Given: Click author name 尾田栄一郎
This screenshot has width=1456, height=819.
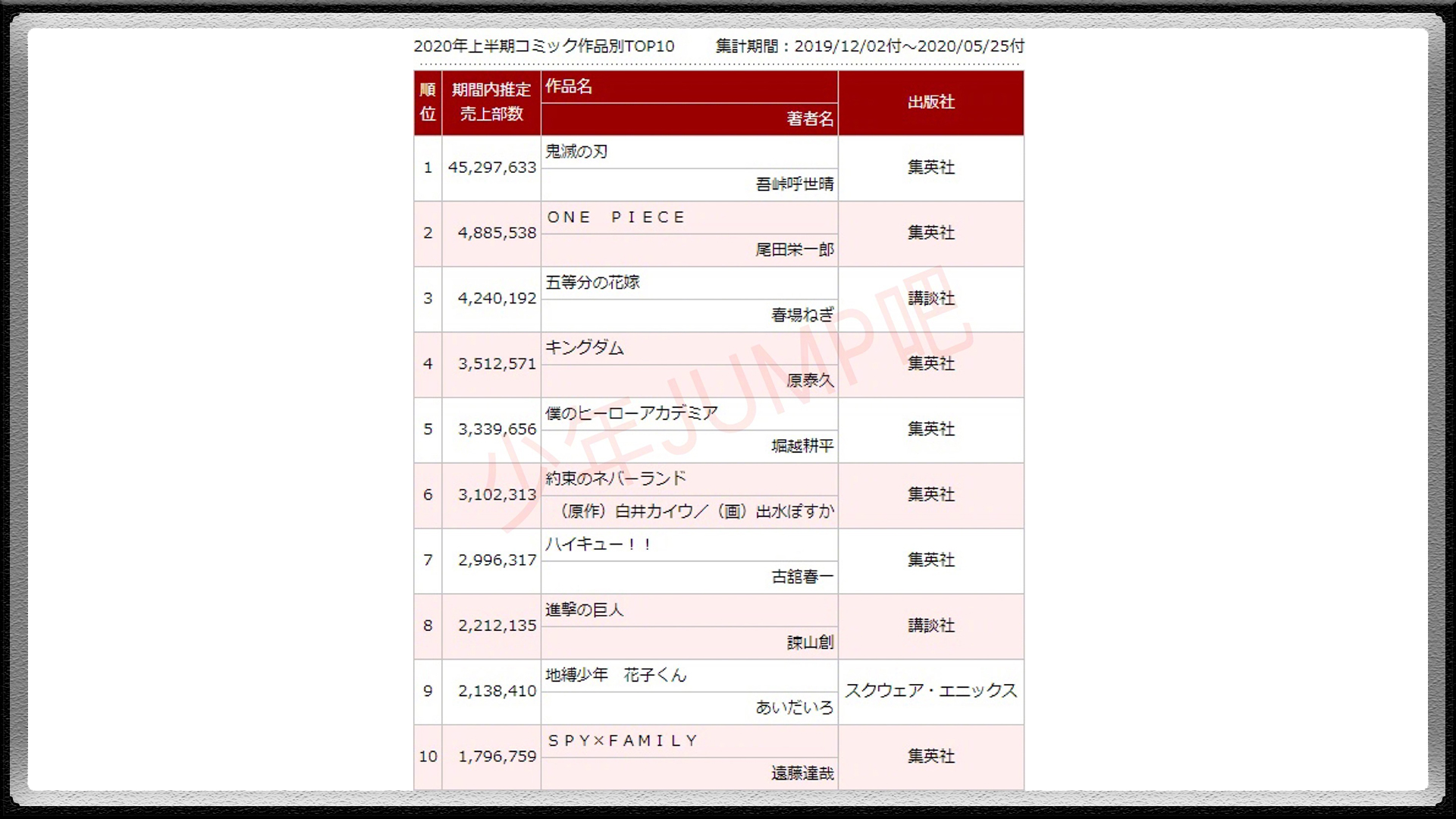Looking at the screenshot, I should (x=794, y=249).
